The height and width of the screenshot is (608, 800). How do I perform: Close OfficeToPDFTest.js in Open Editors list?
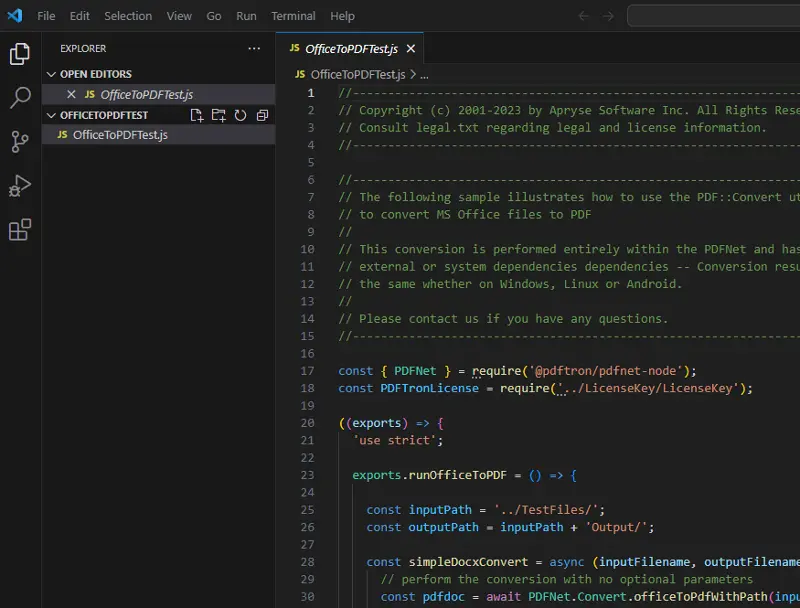point(71,94)
